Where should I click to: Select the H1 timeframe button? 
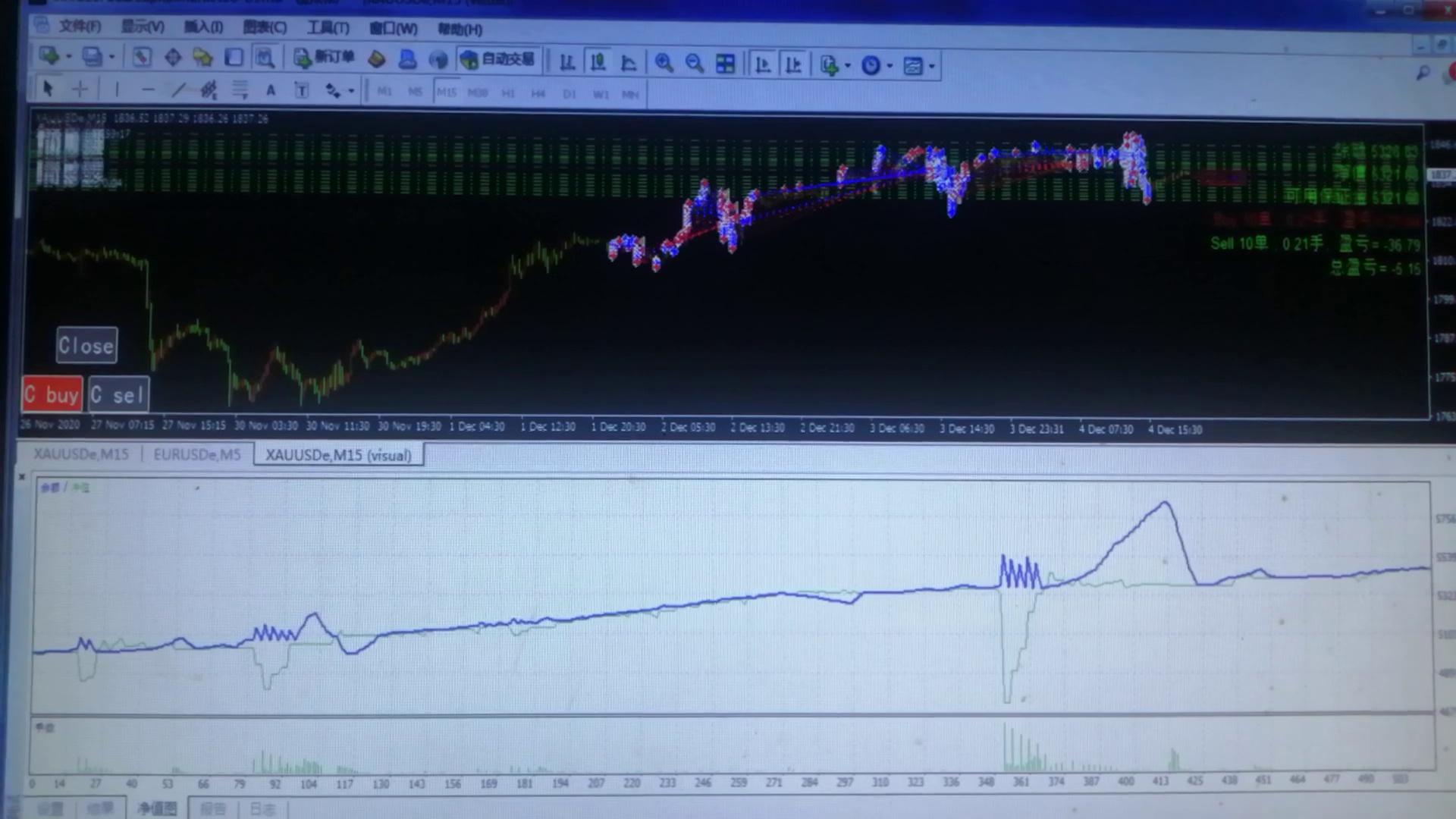click(x=507, y=93)
